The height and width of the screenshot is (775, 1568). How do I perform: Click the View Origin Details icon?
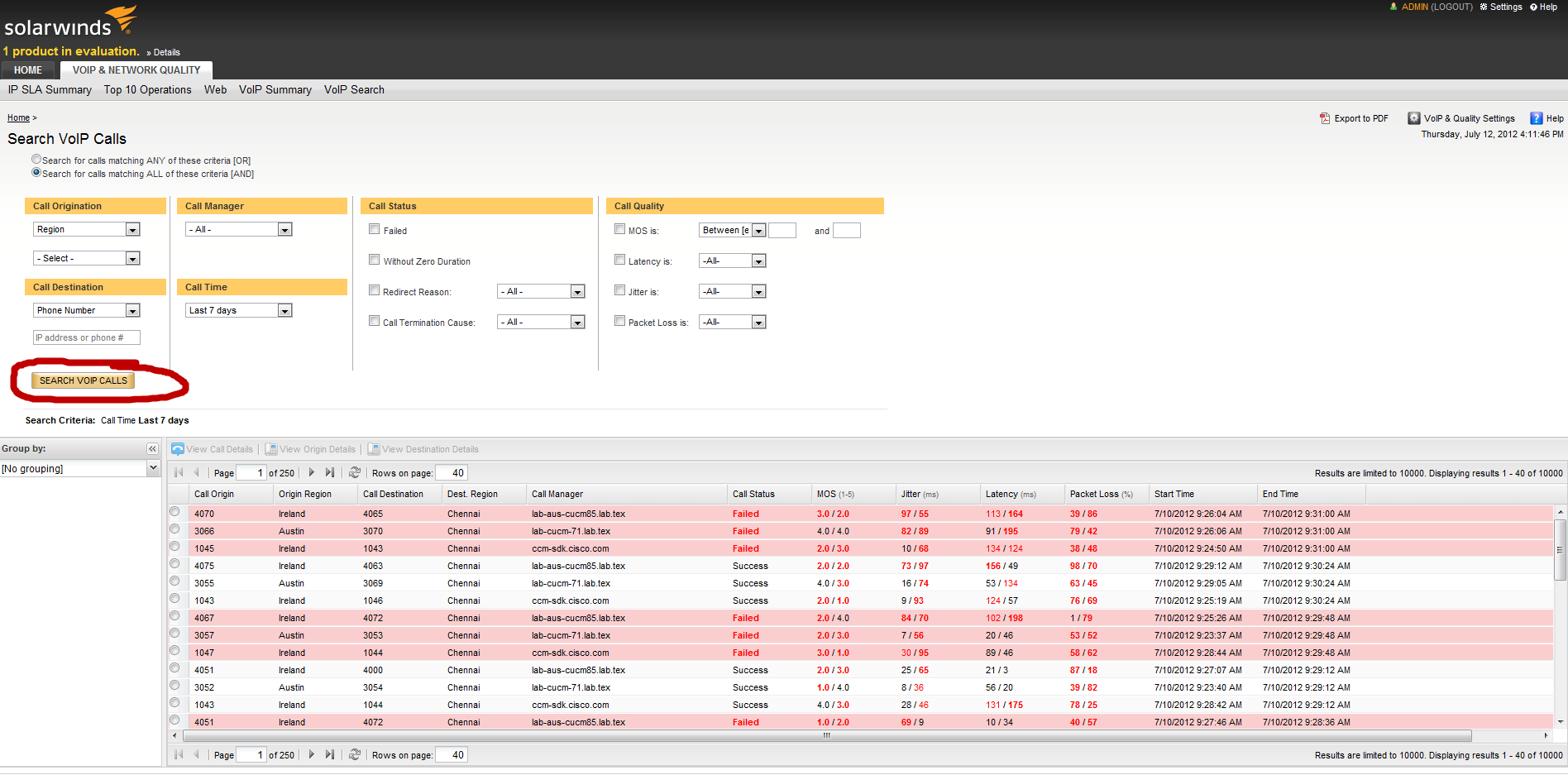(271, 449)
